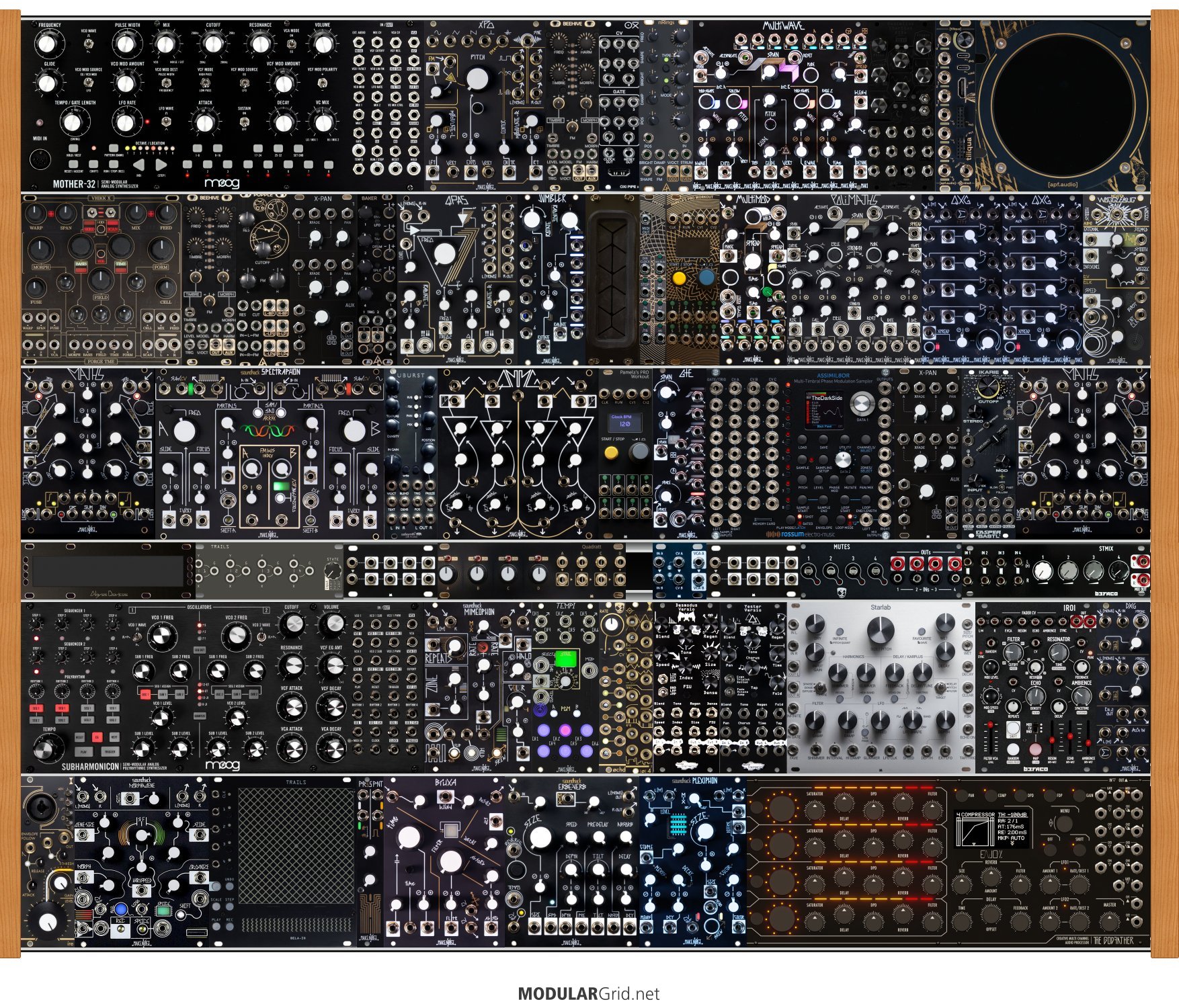Click knob 4 on the STMIX mixer
The width and height of the screenshot is (1179, 1008).
tap(1119, 572)
